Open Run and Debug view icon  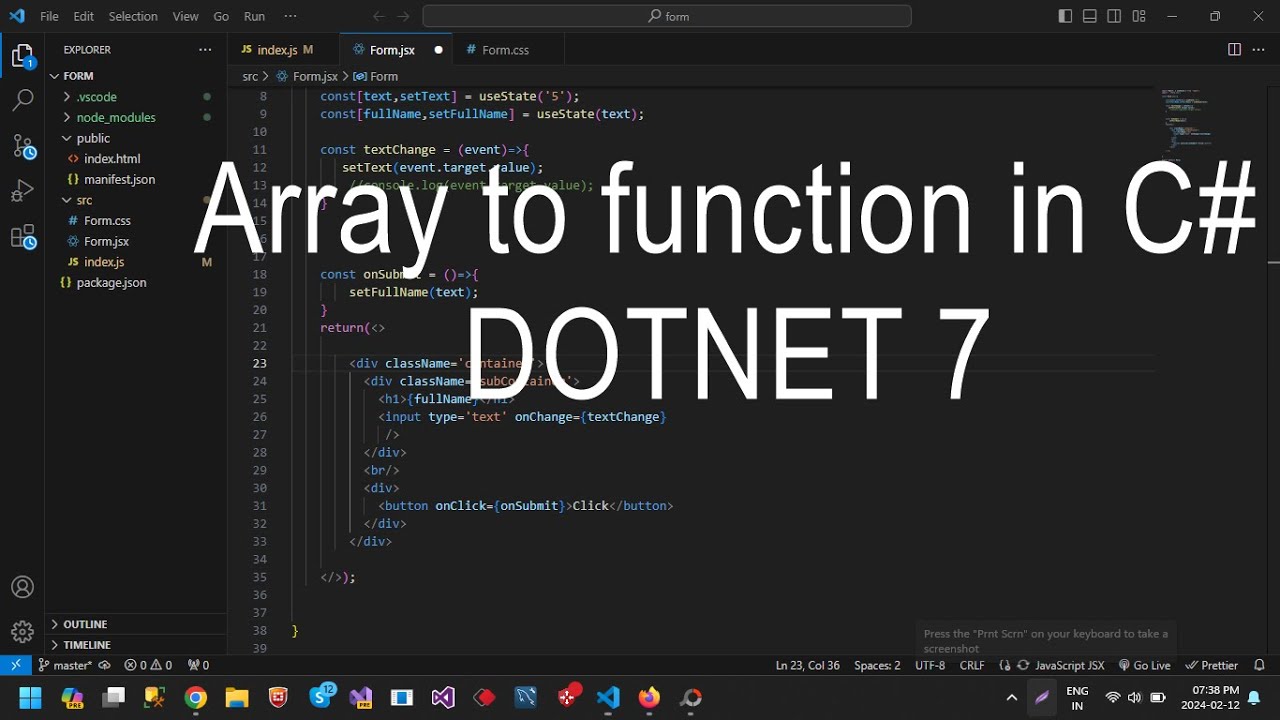pos(22,191)
